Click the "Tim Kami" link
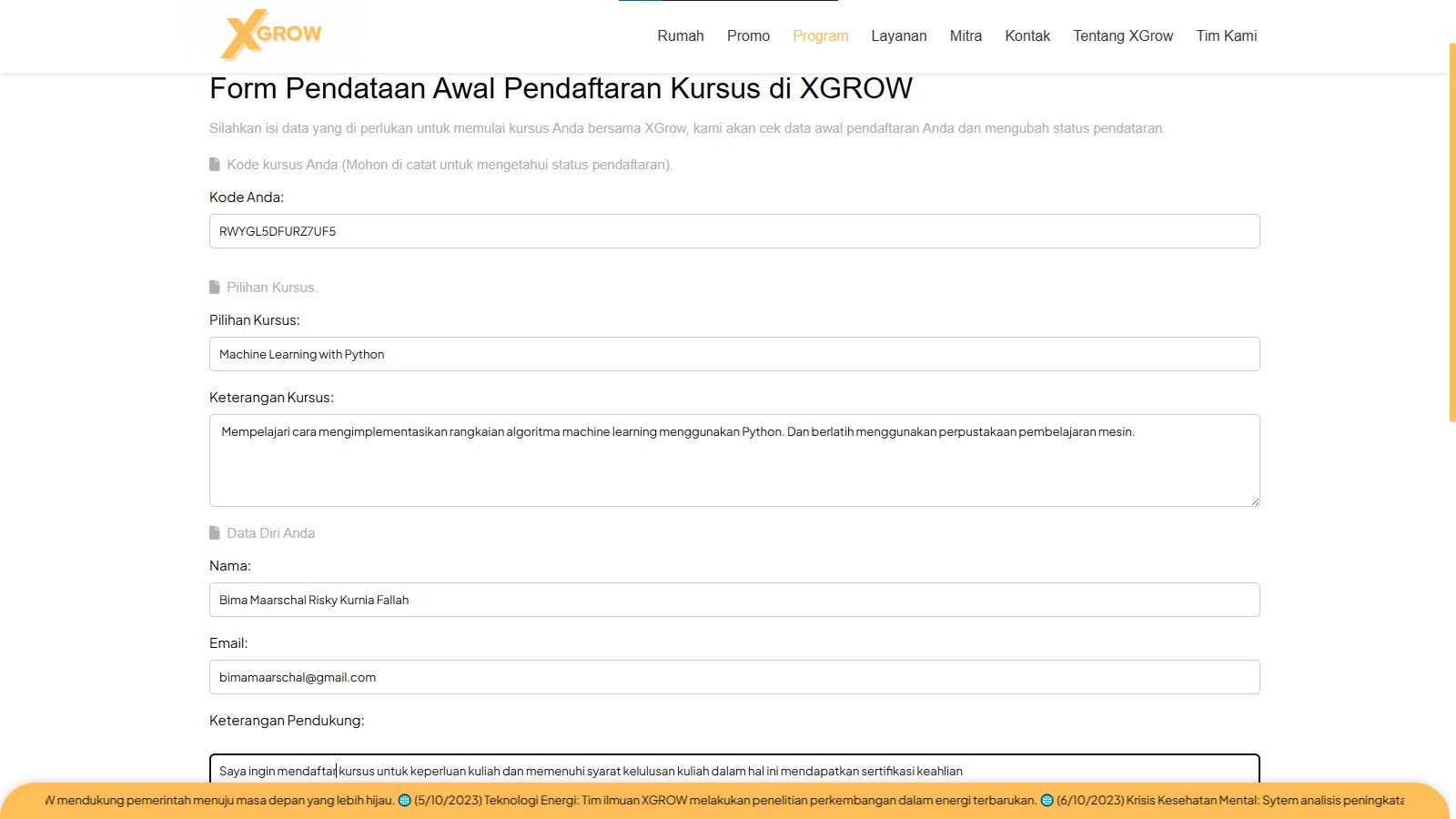The width and height of the screenshot is (1456, 819). point(1226,35)
